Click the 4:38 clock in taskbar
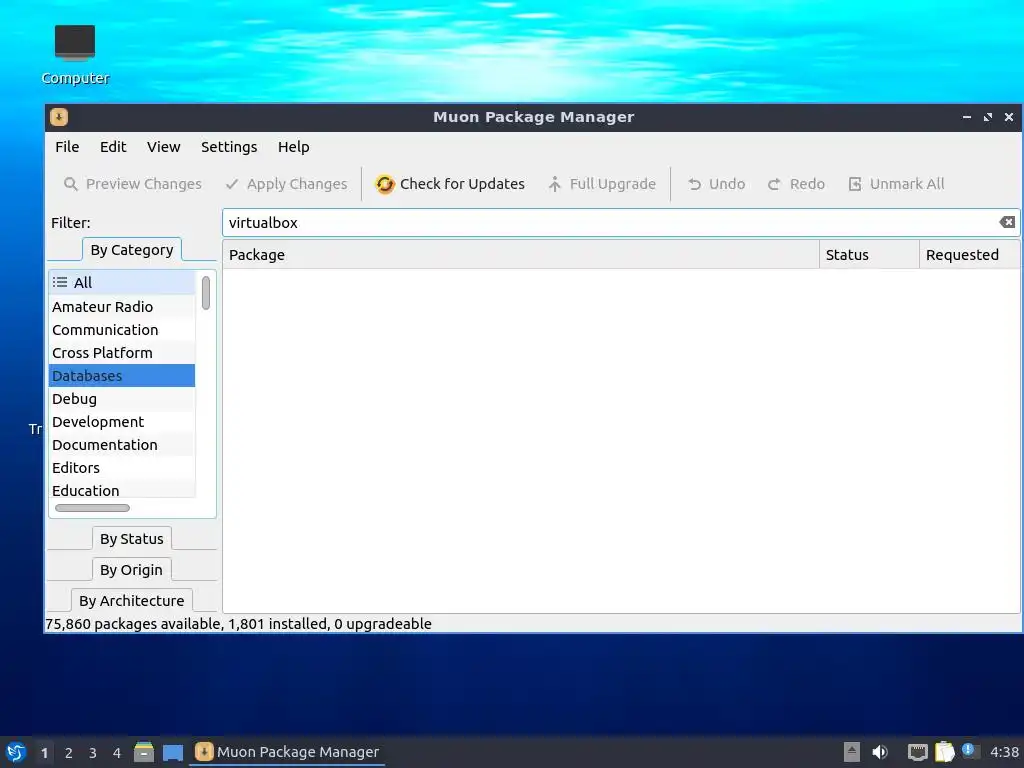Screen dimensions: 1024x768 [1004, 752]
